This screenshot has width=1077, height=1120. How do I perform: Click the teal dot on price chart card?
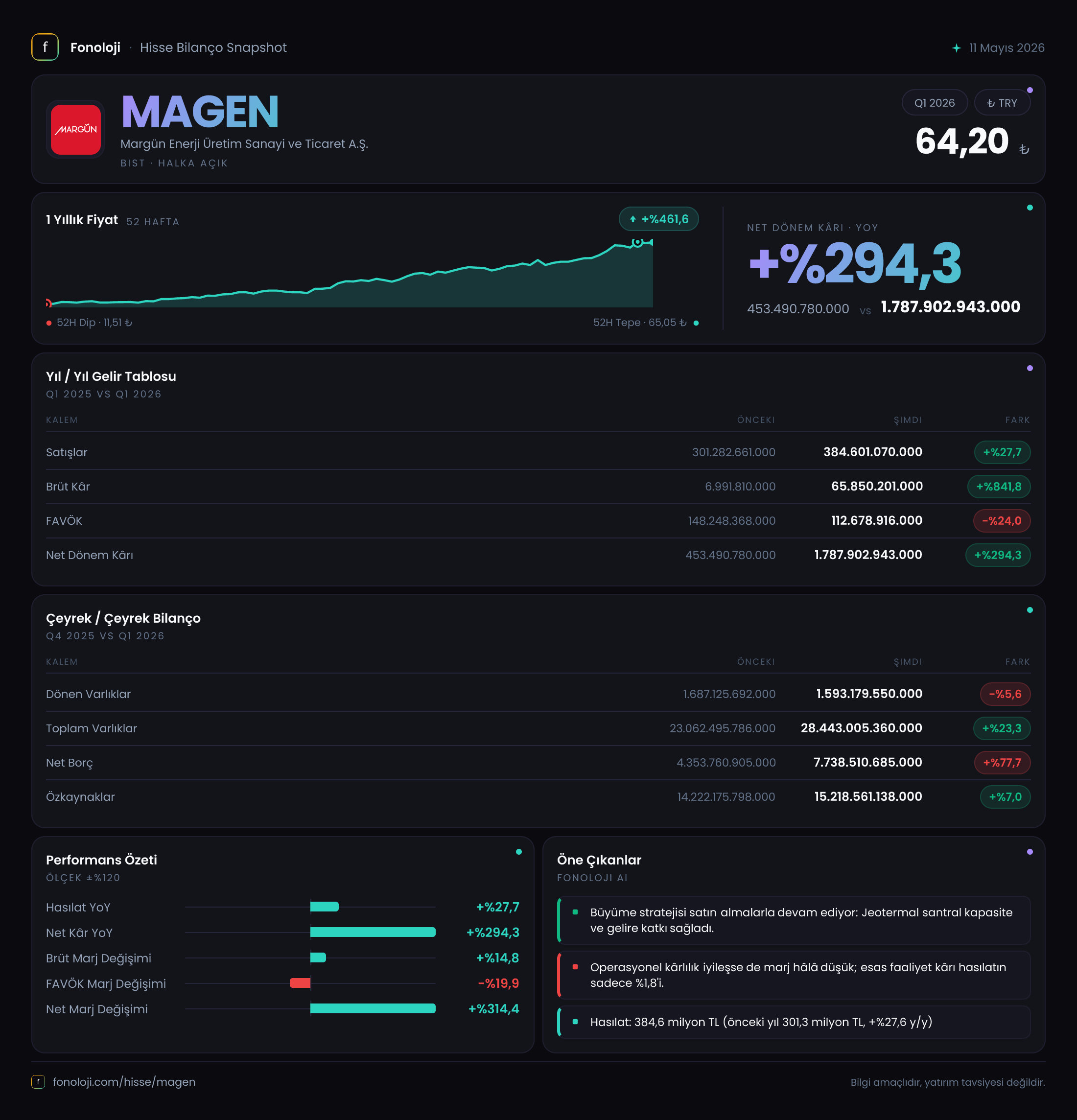pos(1030,208)
